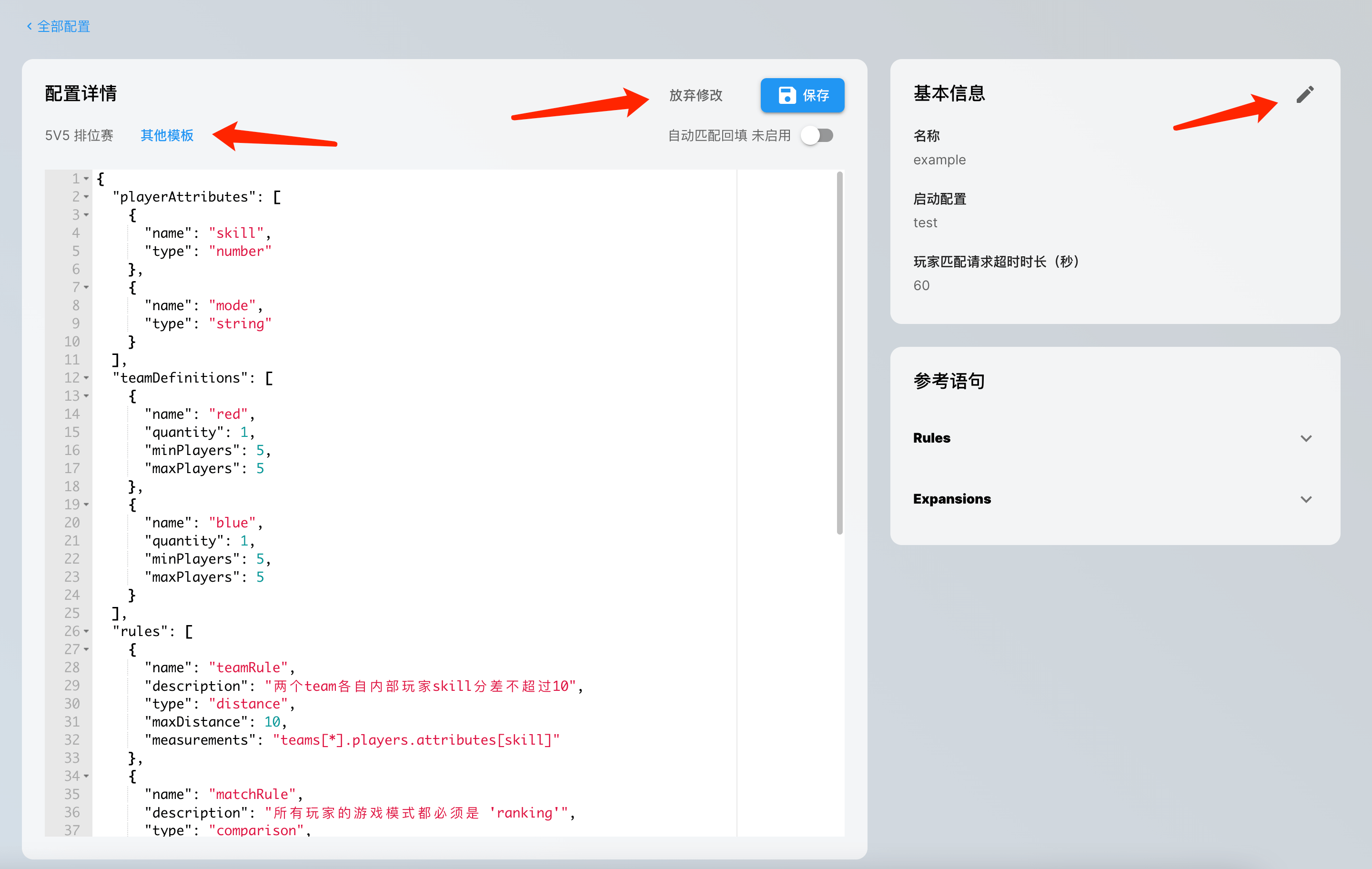The width and height of the screenshot is (1372, 869).
Task: Go back to 全部配置 list
Action: coord(63,26)
